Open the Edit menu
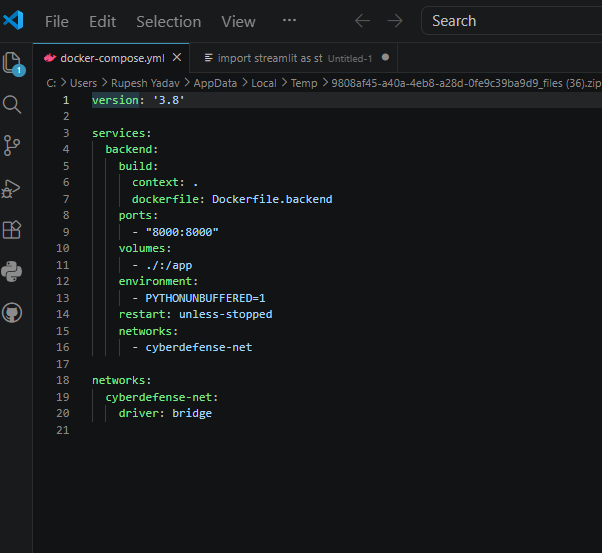Screen dimensions: 602x553 coord(103,22)
